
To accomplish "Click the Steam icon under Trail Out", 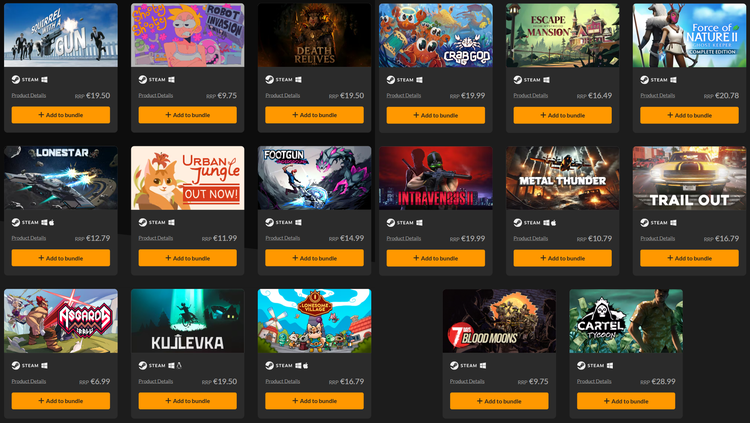I will click(x=644, y=223).
